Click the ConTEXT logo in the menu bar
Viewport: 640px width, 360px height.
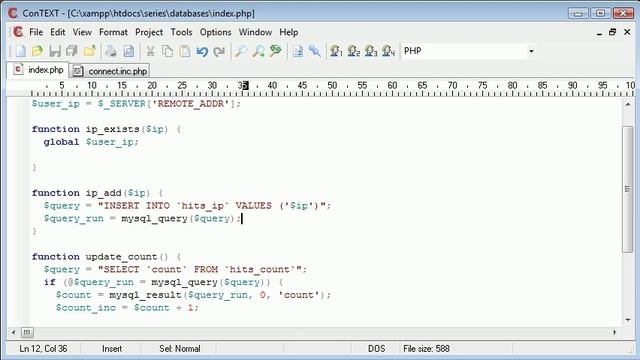(x=18, y=32)
